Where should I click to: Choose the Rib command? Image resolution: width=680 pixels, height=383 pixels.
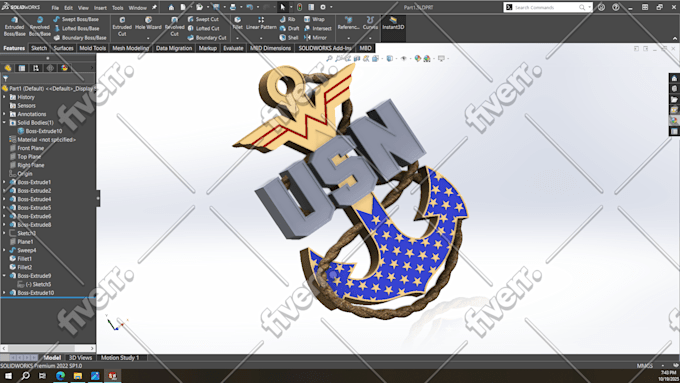(x=288, y=20)
